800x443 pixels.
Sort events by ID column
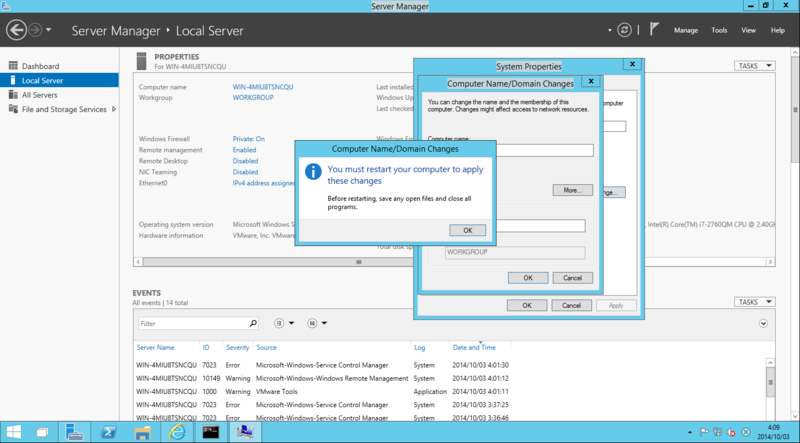pos(206,347)
